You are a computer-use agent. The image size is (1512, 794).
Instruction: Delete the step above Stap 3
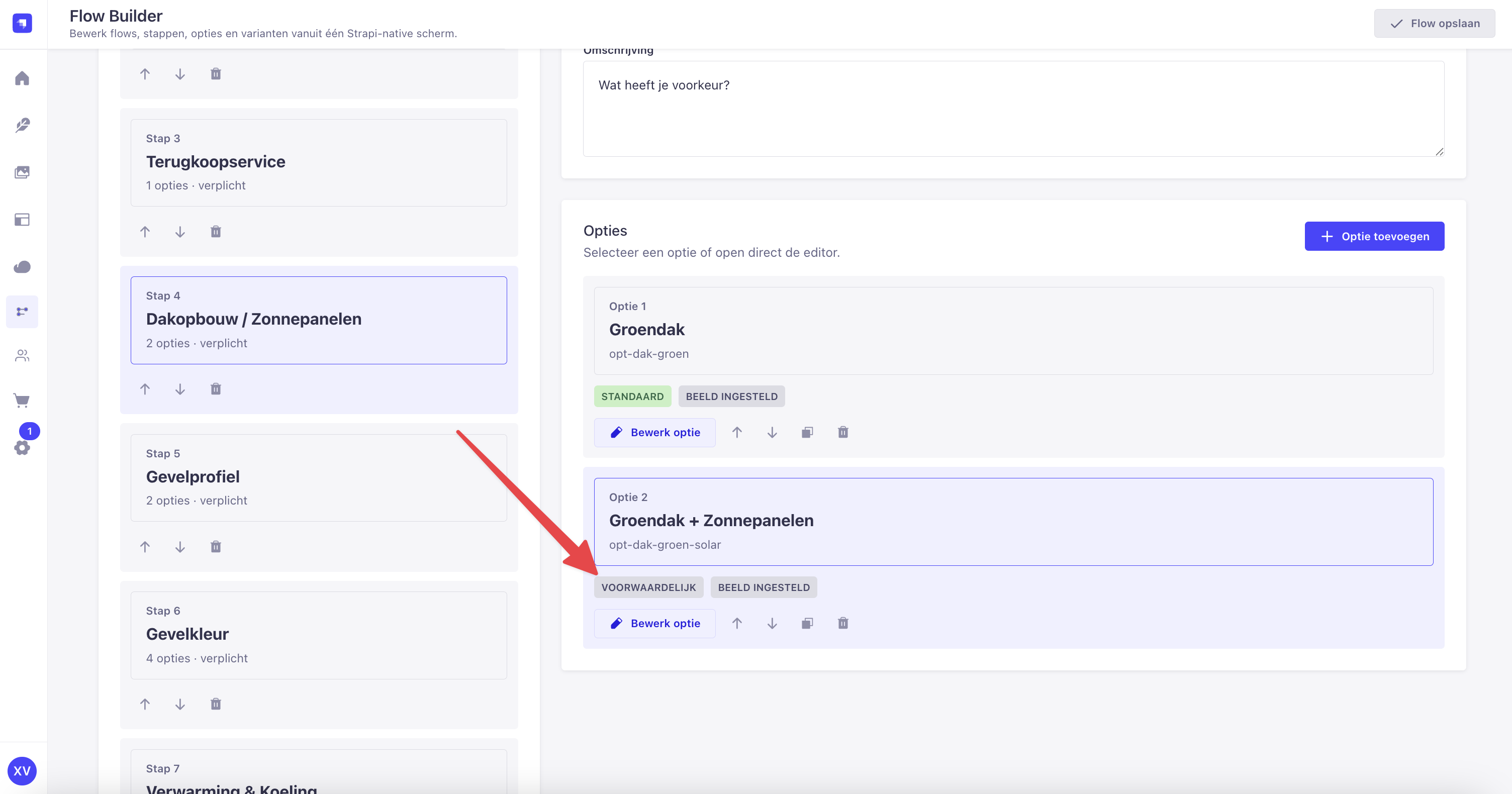coord(216,74)
